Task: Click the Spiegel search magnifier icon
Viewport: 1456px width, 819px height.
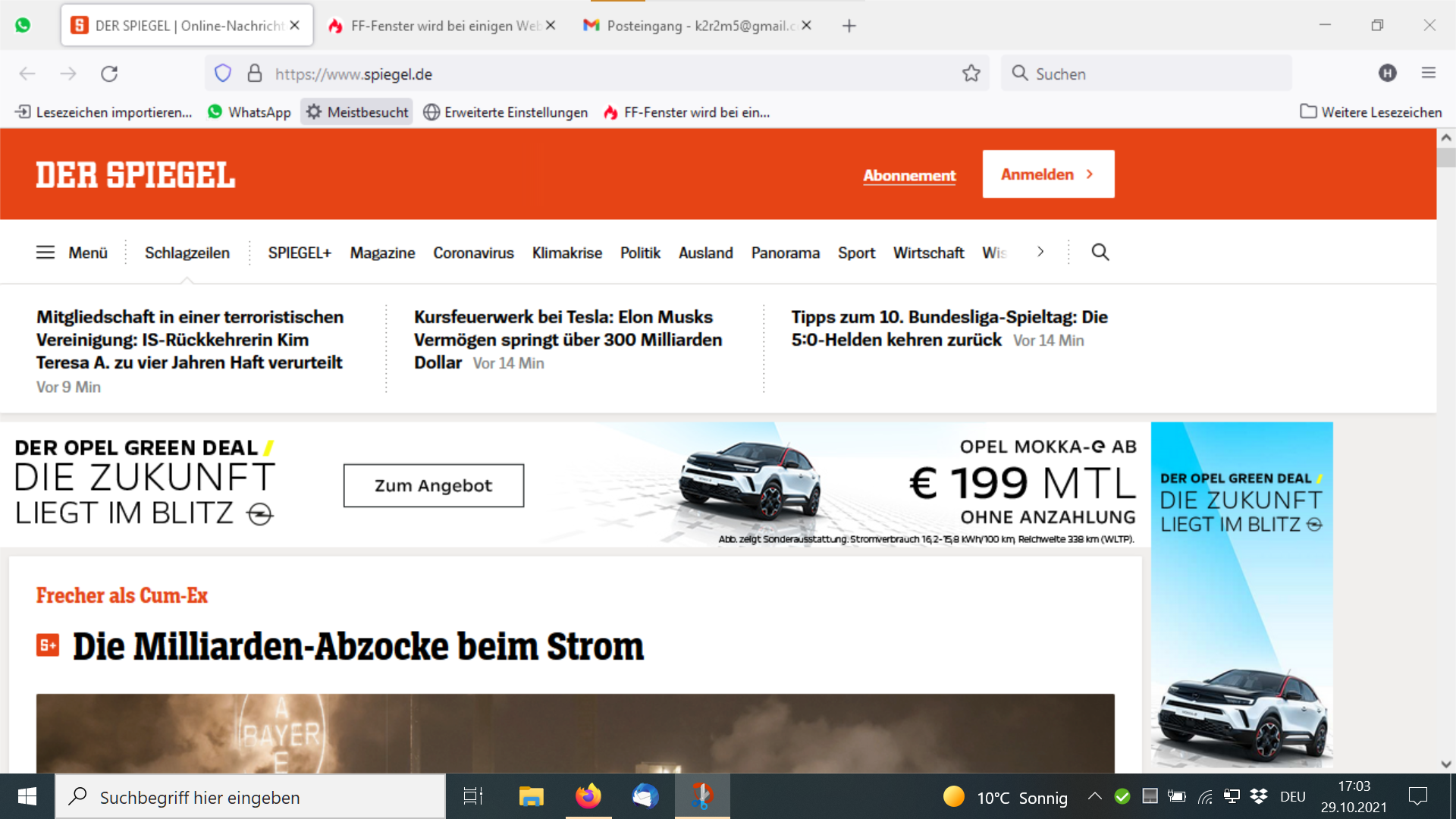Action: [x=1100, y=253]
